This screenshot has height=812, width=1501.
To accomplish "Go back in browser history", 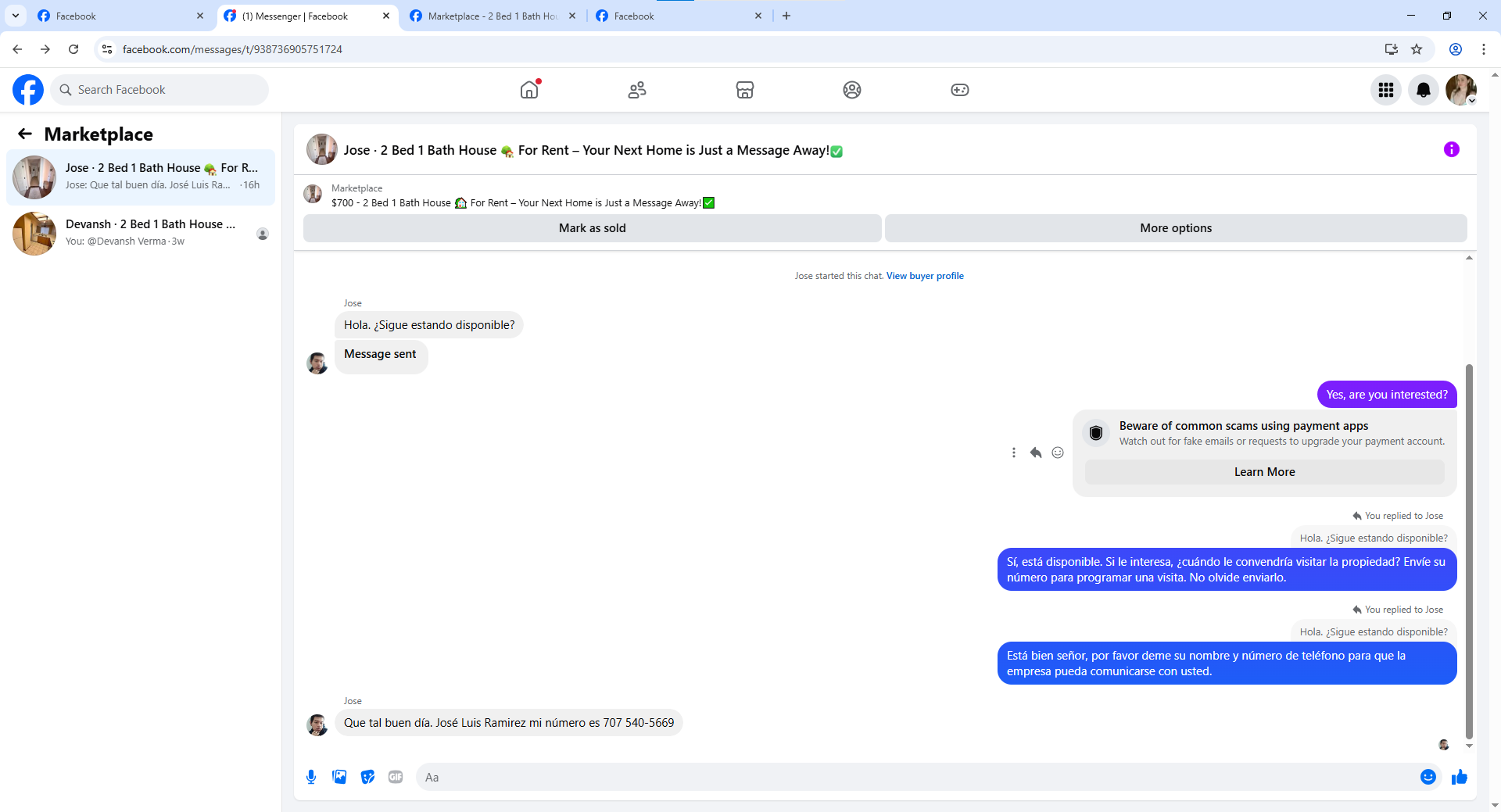I will click(17, 49).
